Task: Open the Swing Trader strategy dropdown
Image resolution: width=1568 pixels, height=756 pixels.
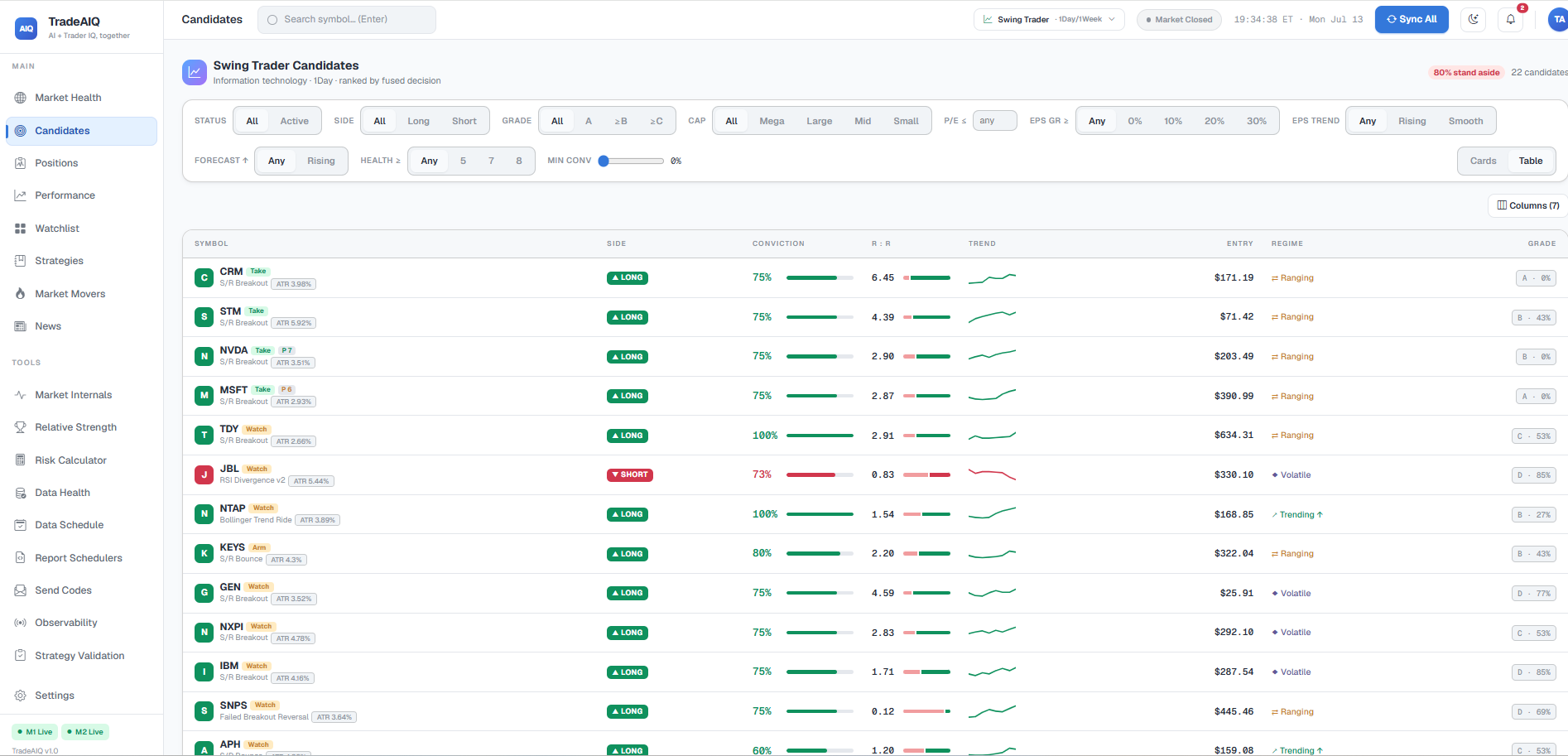Action: 1049,19
